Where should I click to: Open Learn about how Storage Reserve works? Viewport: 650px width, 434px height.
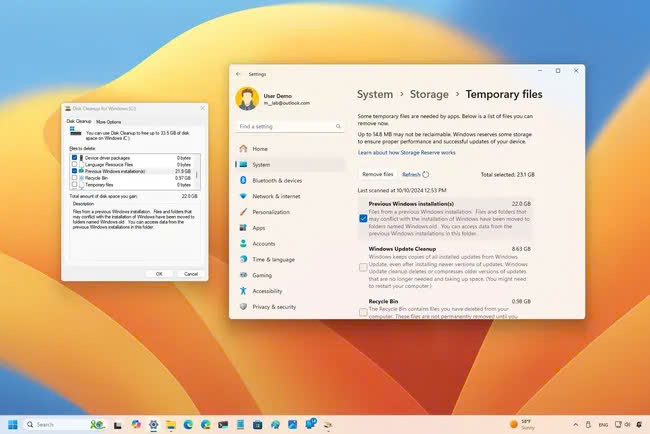pyautogui.click(x=406, y=152)
